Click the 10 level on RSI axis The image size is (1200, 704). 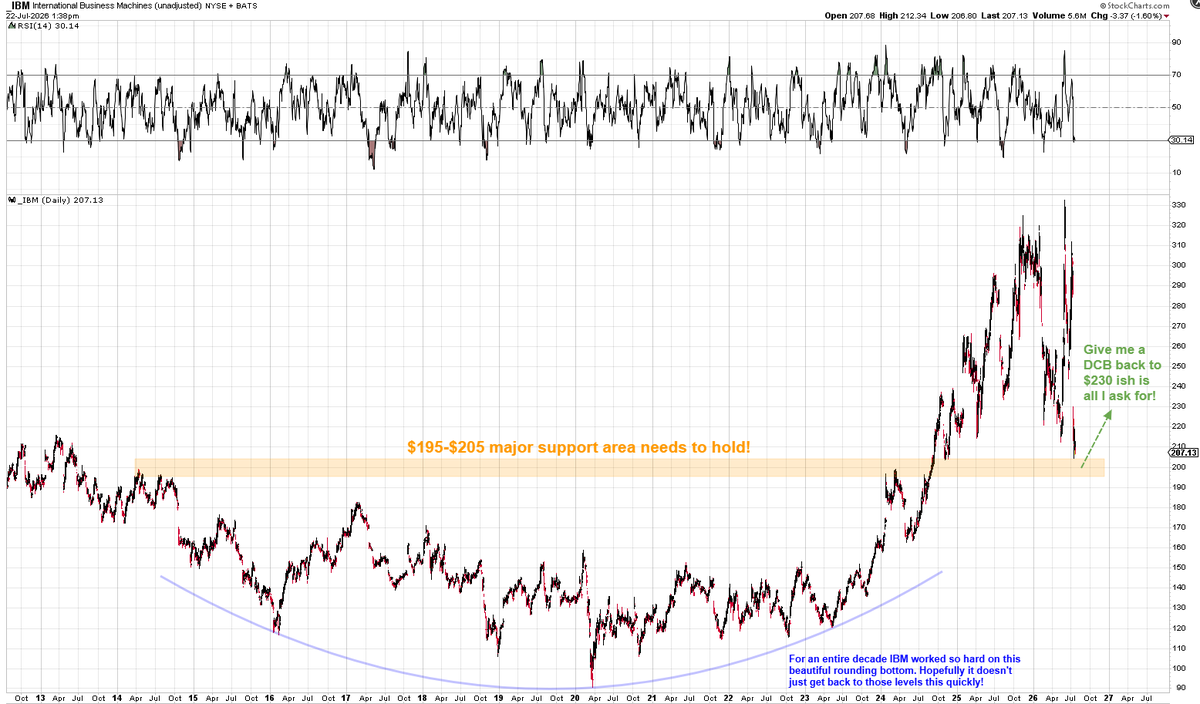point(1176,173)
